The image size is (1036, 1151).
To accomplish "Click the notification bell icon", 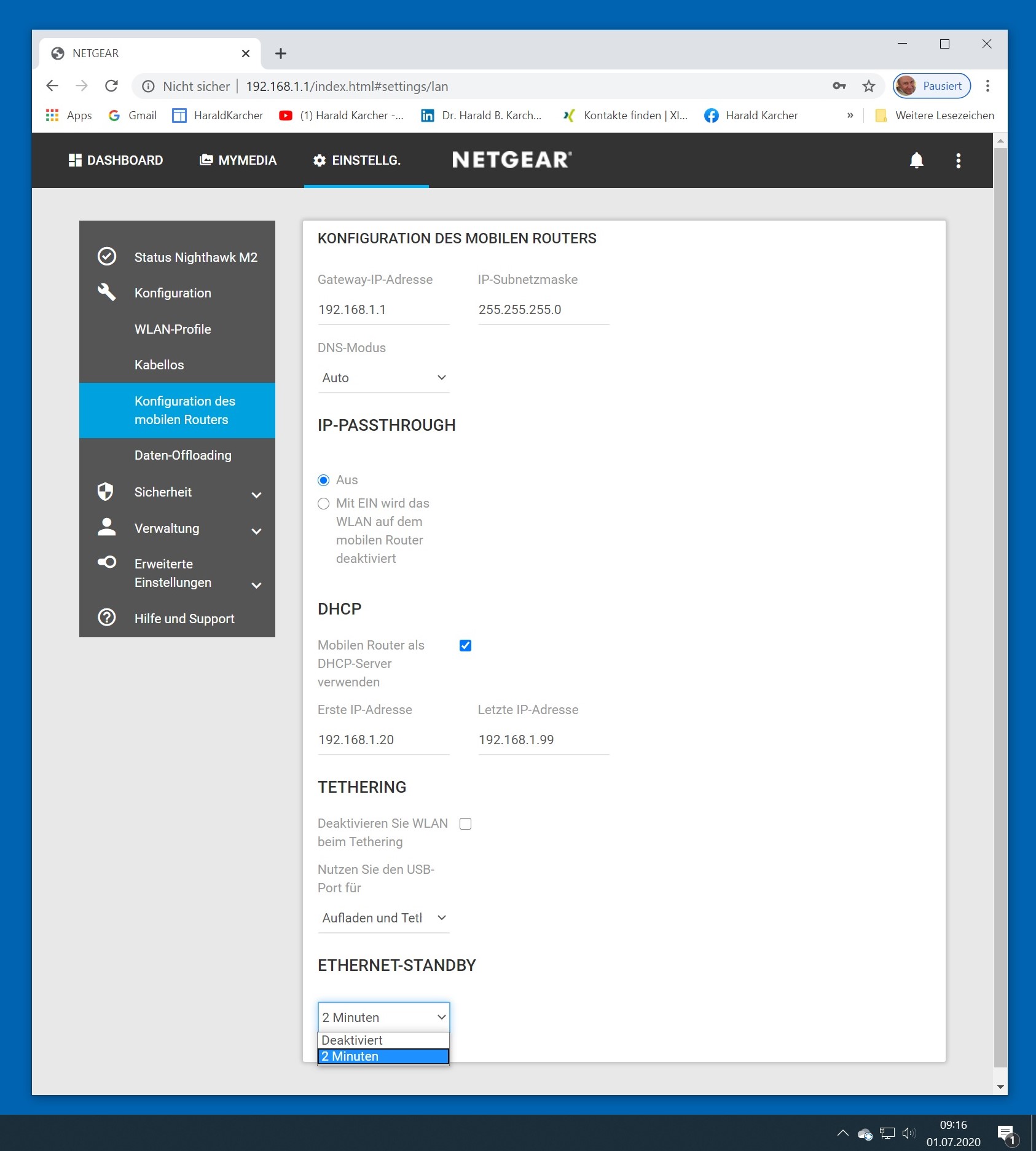I will point(916,160).
